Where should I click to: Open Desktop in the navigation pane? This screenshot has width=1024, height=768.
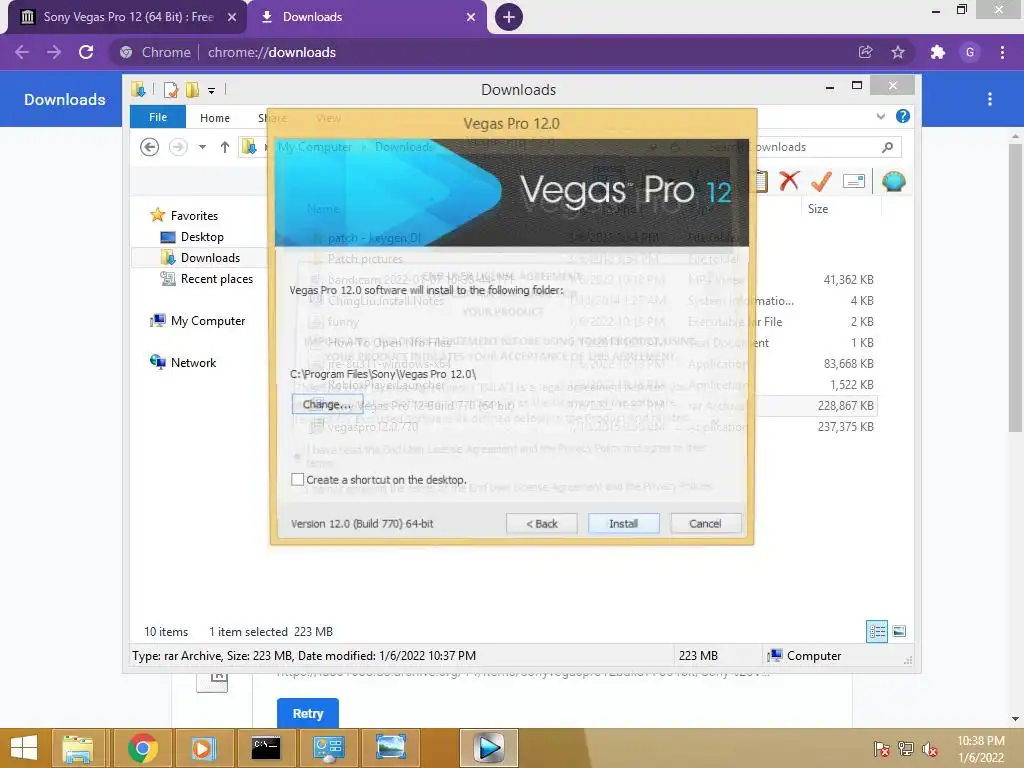tap(202, 237)
